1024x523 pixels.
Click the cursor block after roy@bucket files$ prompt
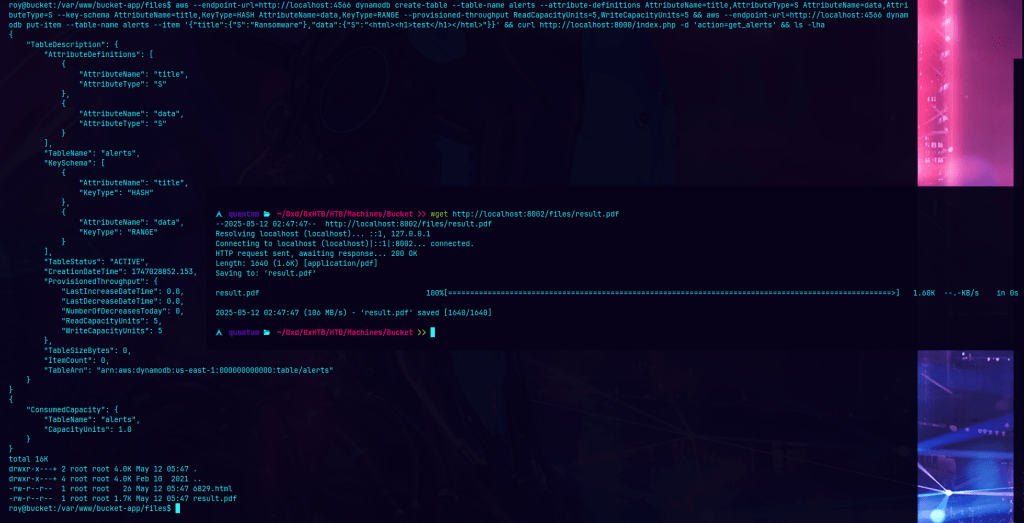coord(177,508)
